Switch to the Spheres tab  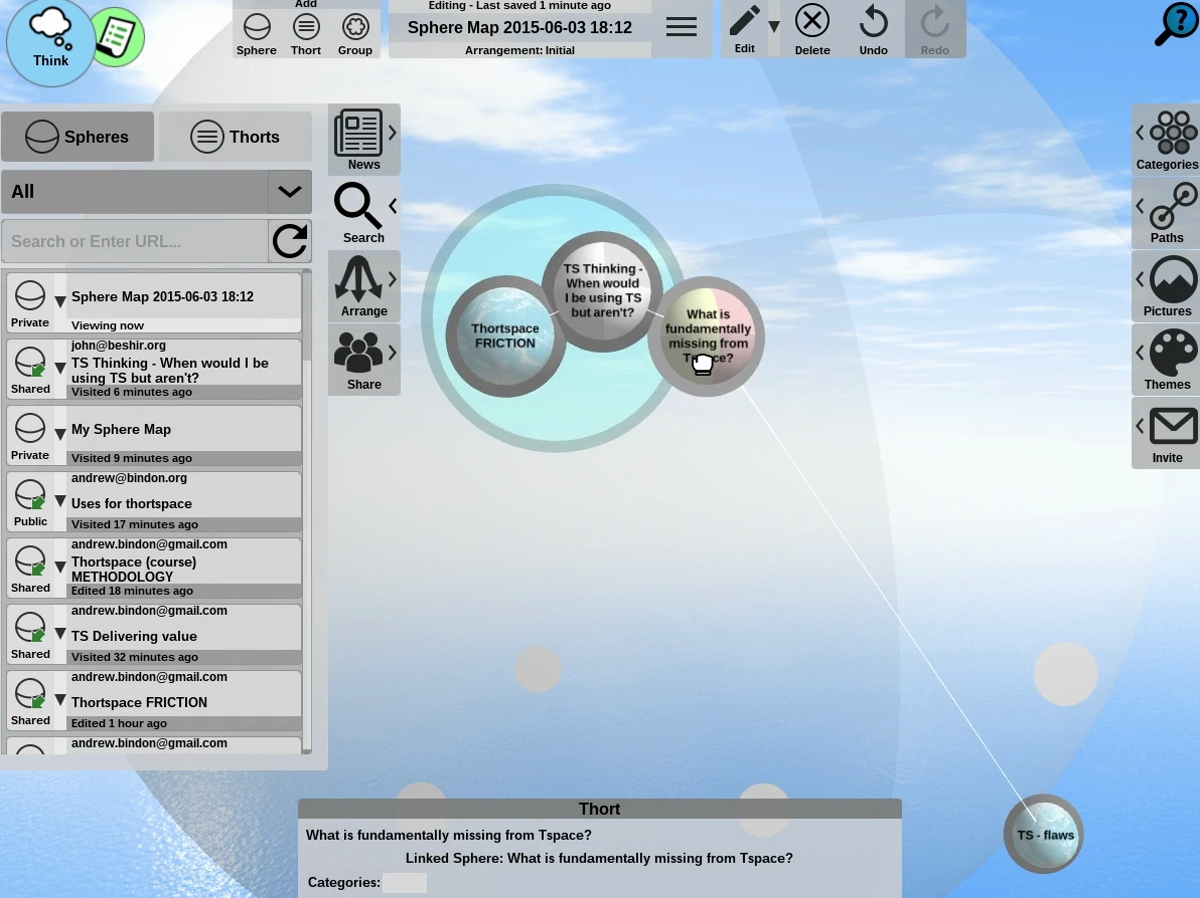[x=78, y=137]
